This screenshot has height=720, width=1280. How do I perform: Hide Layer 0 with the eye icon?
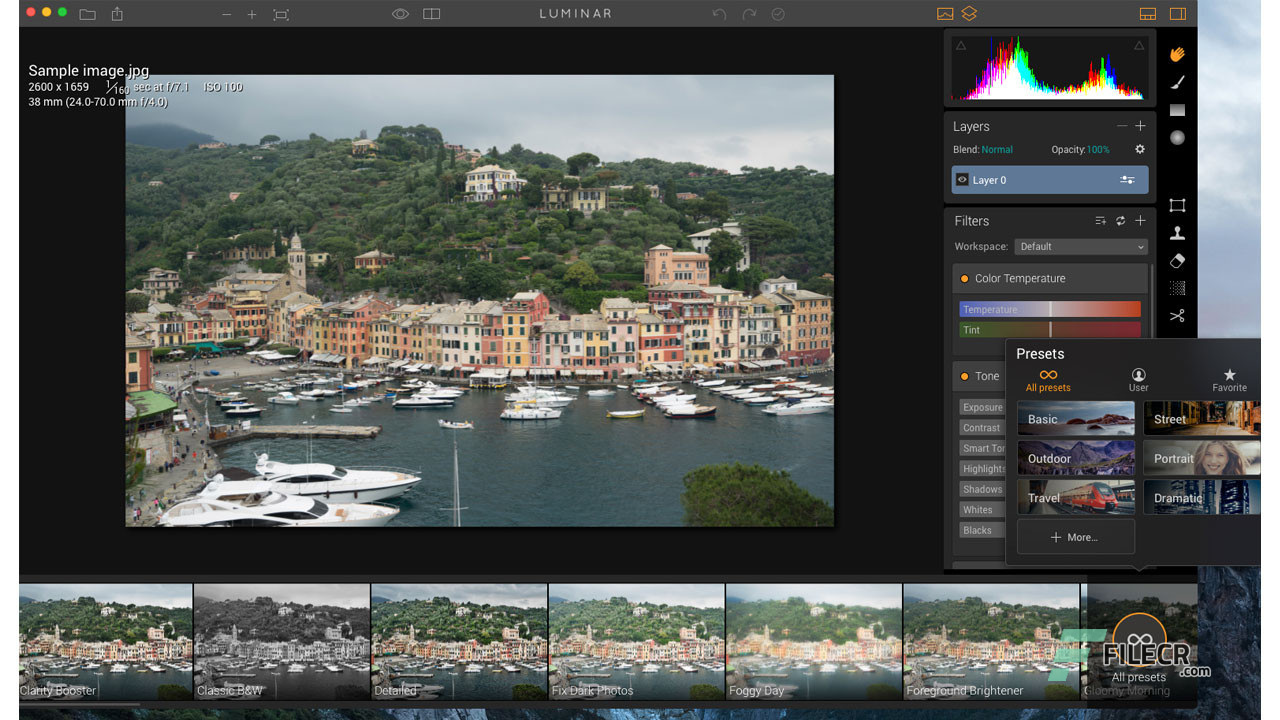pos(962,180)
